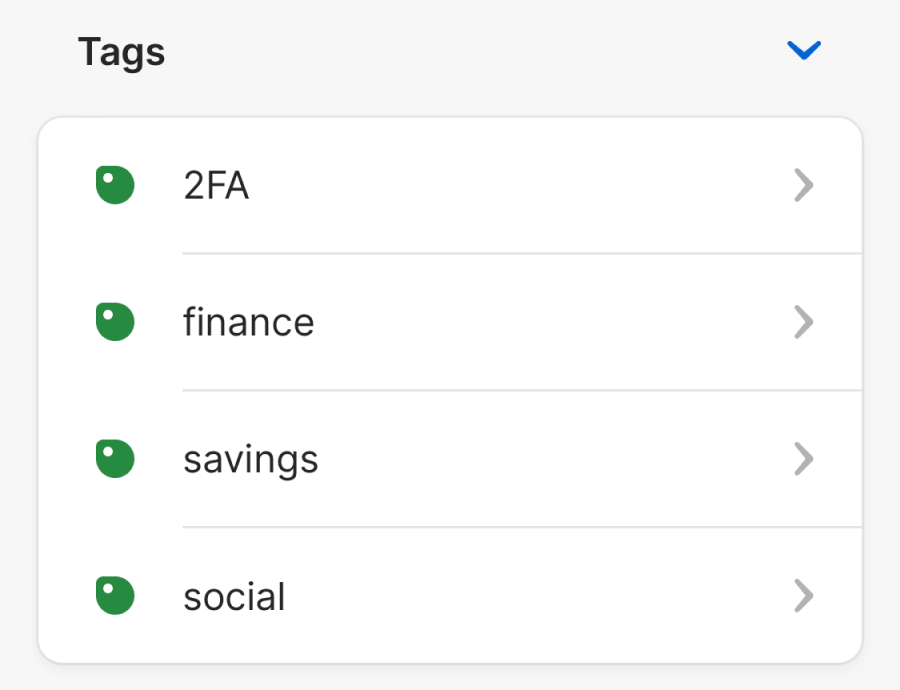Click the green swatch on the finance tag
The image size is (900, 690).
114,321
